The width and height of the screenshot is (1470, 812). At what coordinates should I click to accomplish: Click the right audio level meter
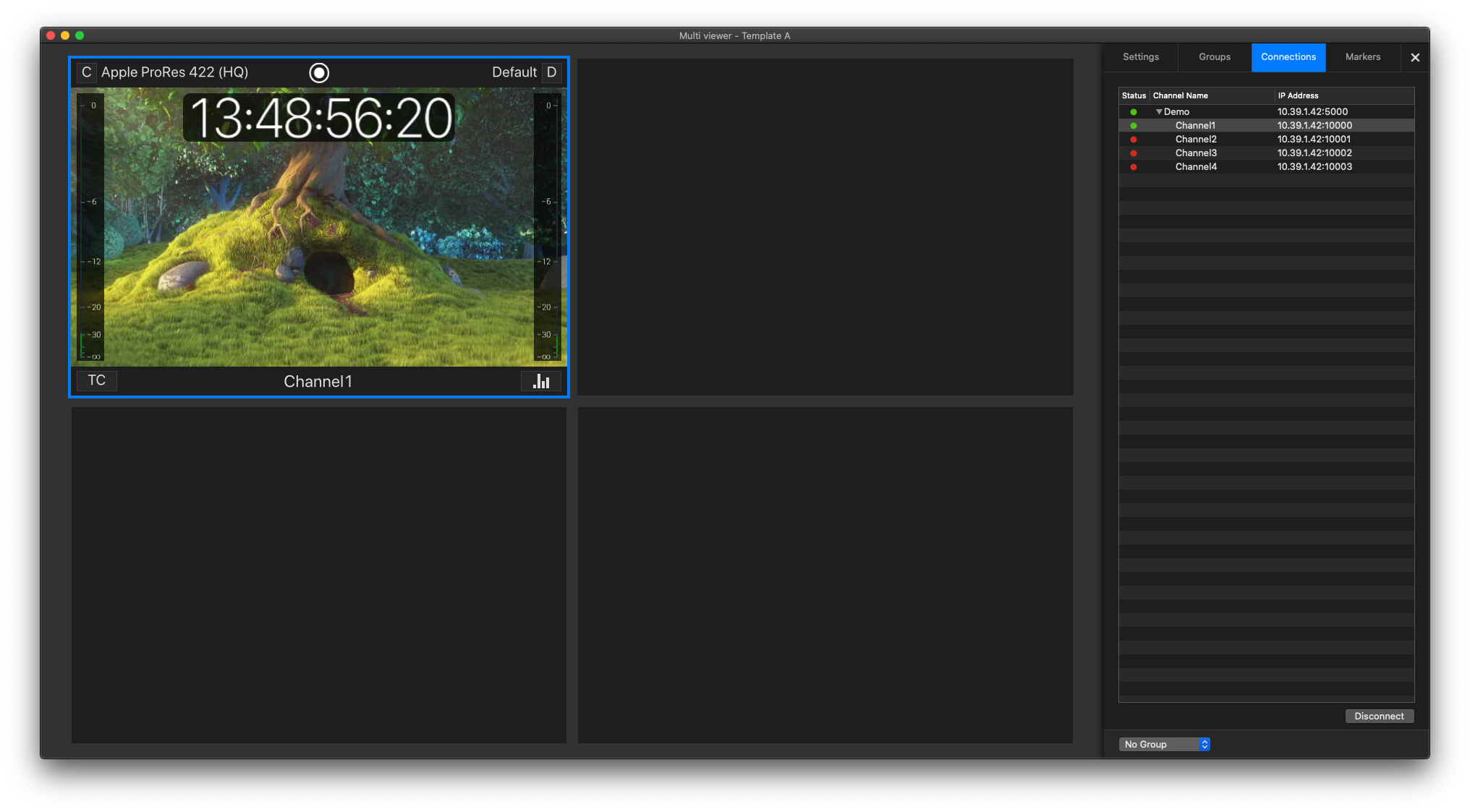coord(547,228)
